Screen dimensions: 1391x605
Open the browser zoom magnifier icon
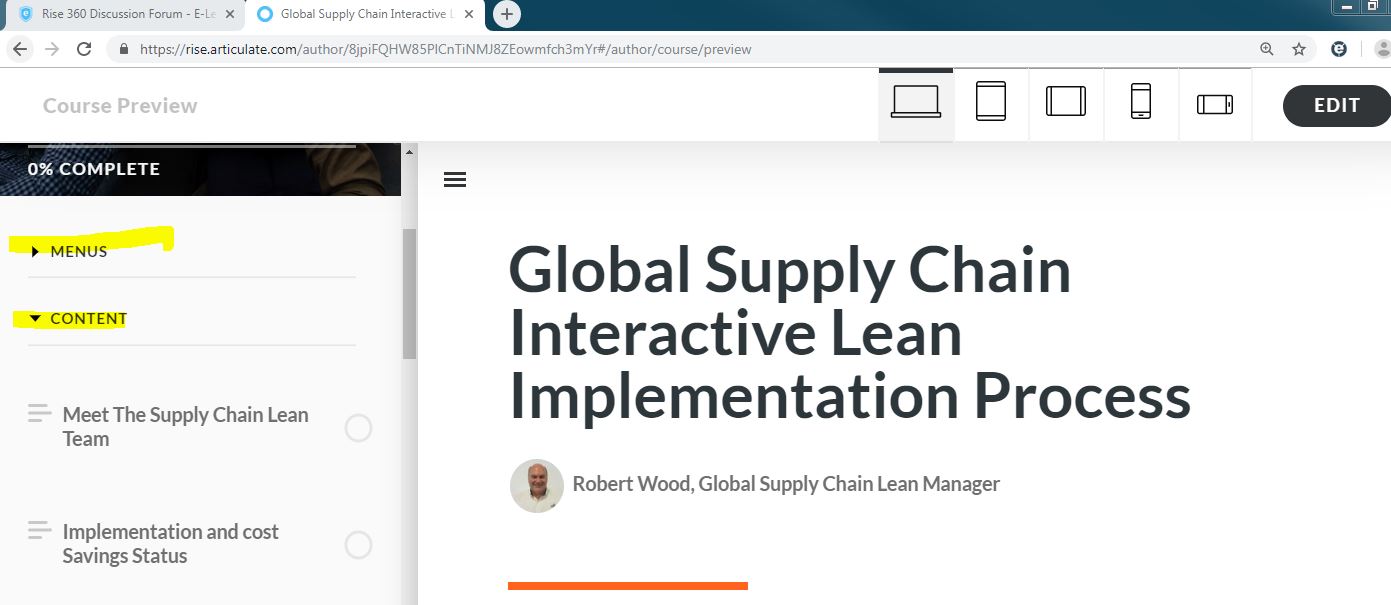[x=1267, y=49]
